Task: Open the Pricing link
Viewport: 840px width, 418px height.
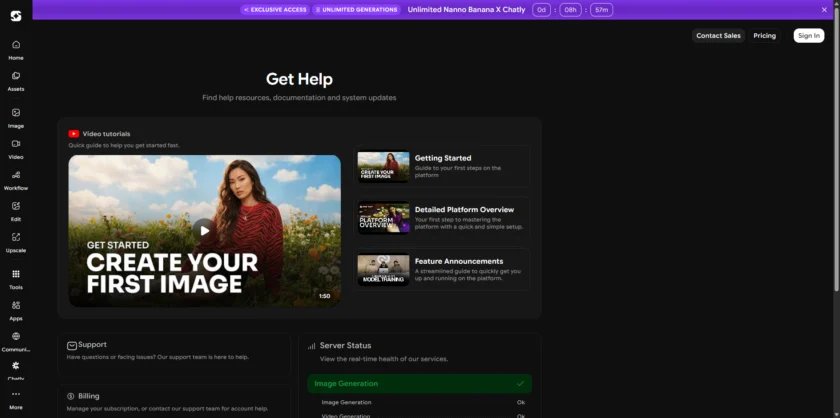Action: pos(764,36)
